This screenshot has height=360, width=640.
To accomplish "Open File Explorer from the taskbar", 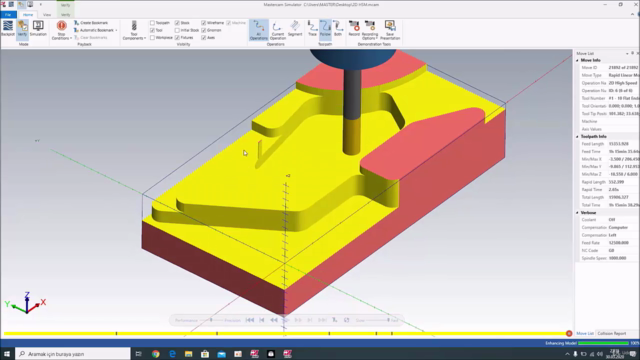I will point(188,354).
